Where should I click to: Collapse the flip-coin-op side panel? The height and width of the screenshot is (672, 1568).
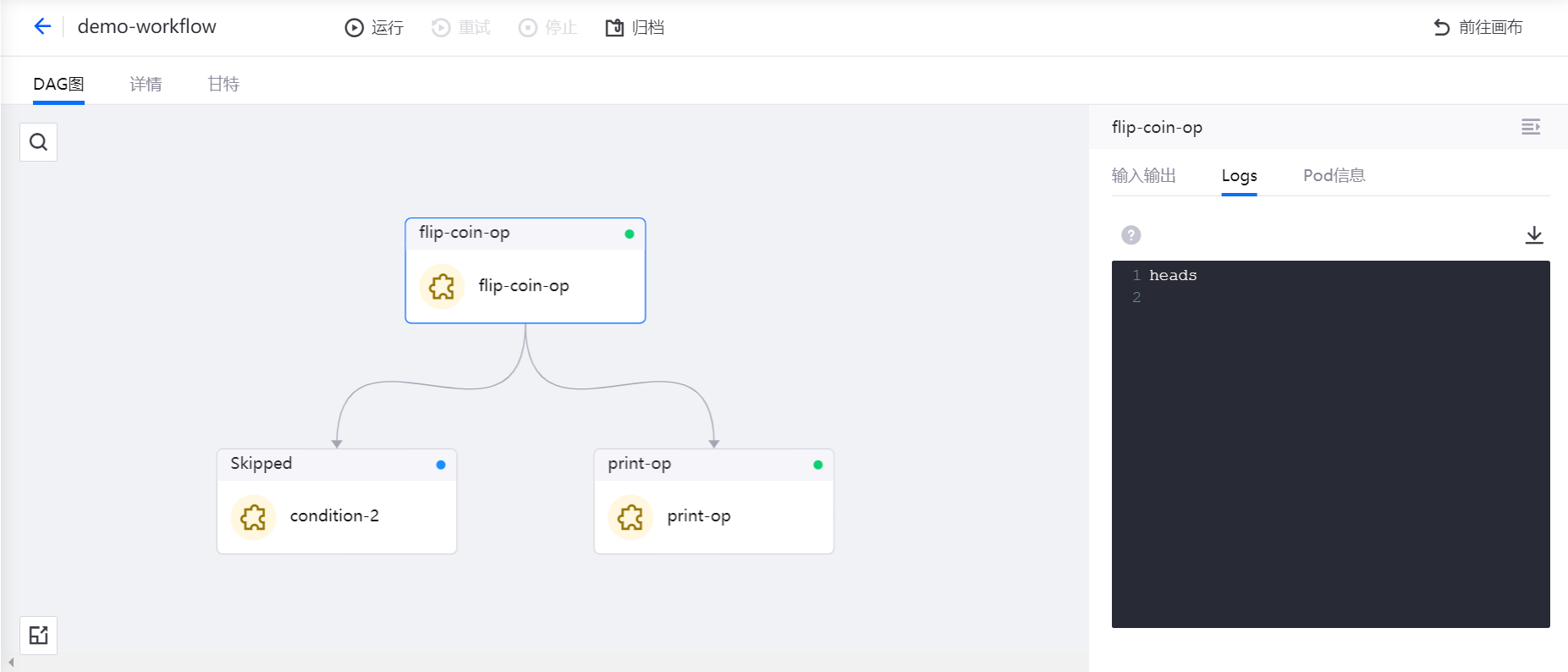click(x=1530, y=127)
